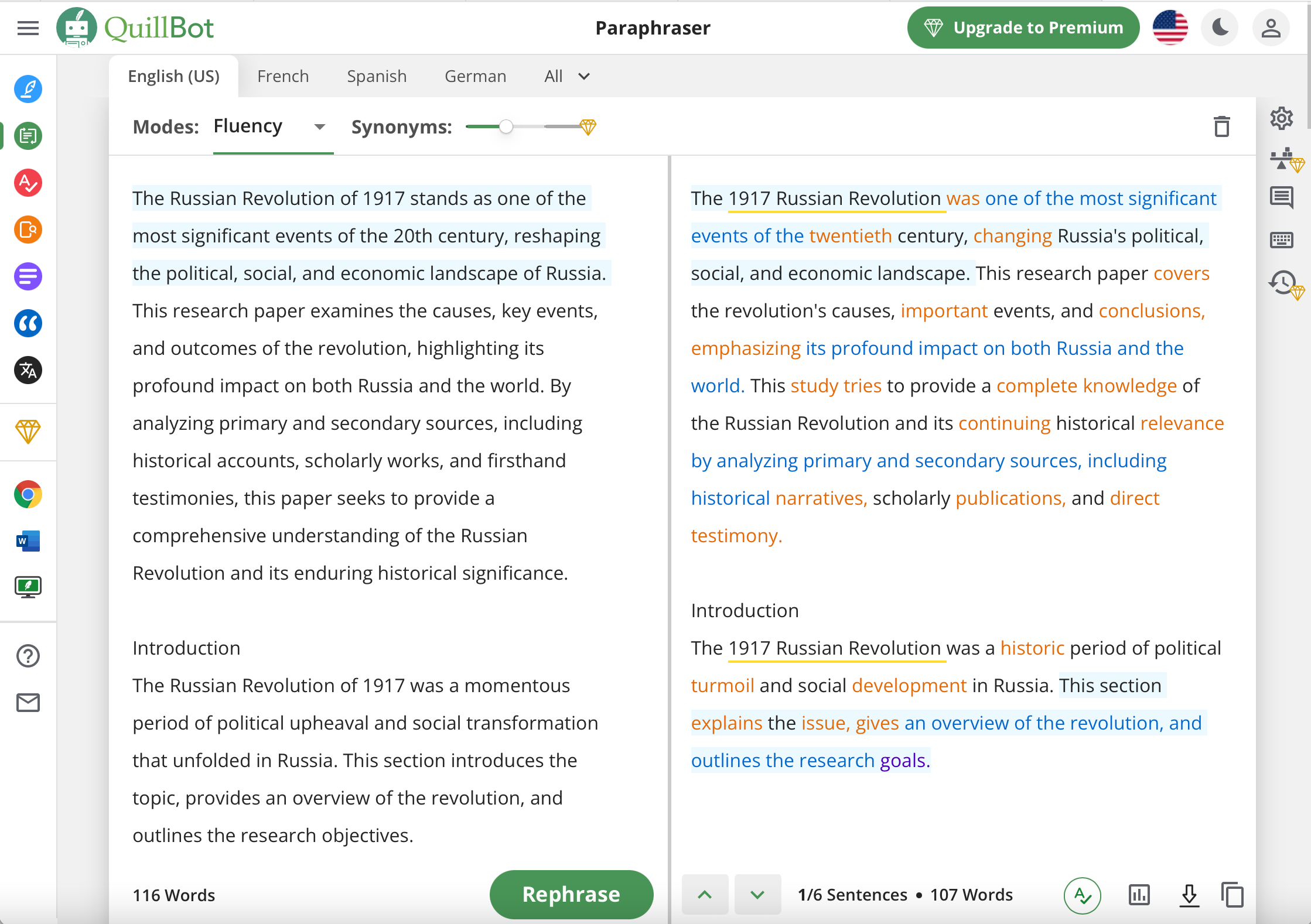Switch to the Spanish tab
This screenshot has height=924, width=1311.
377,76
